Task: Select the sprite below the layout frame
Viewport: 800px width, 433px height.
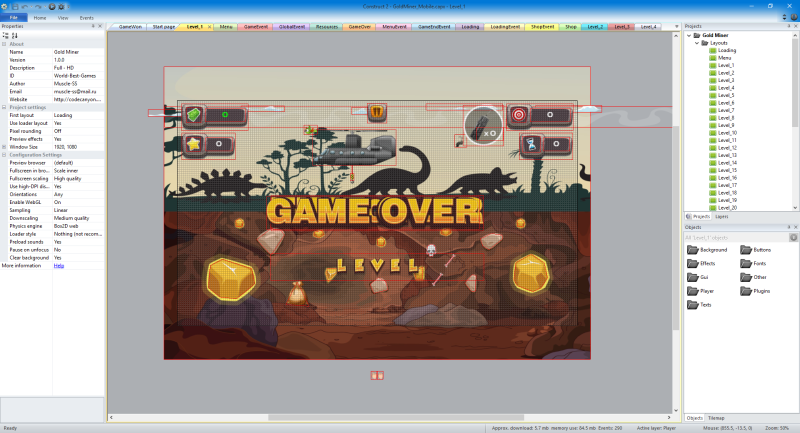Action: pos(377,375)
